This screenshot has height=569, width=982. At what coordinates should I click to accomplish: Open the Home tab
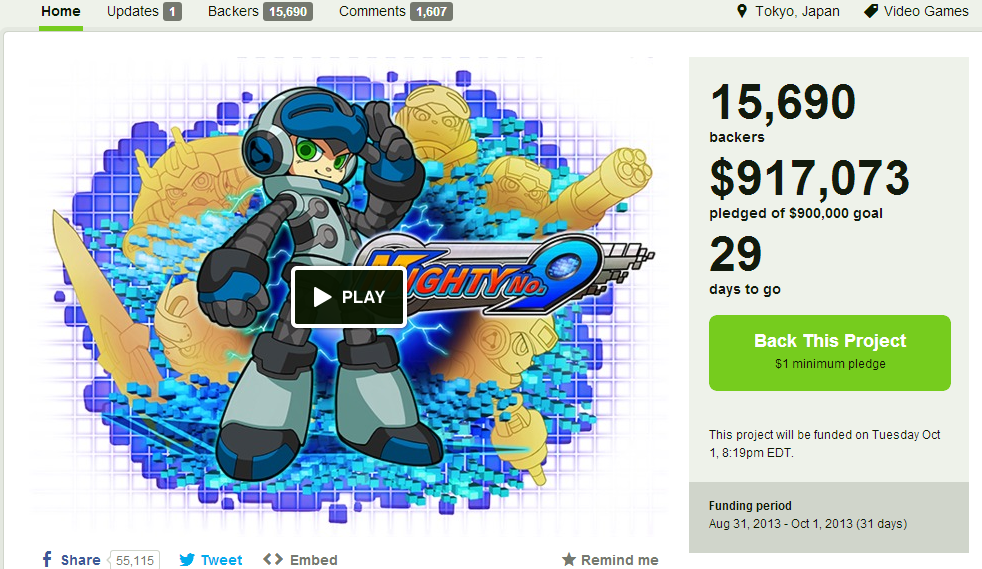click(x=61, y=11)
